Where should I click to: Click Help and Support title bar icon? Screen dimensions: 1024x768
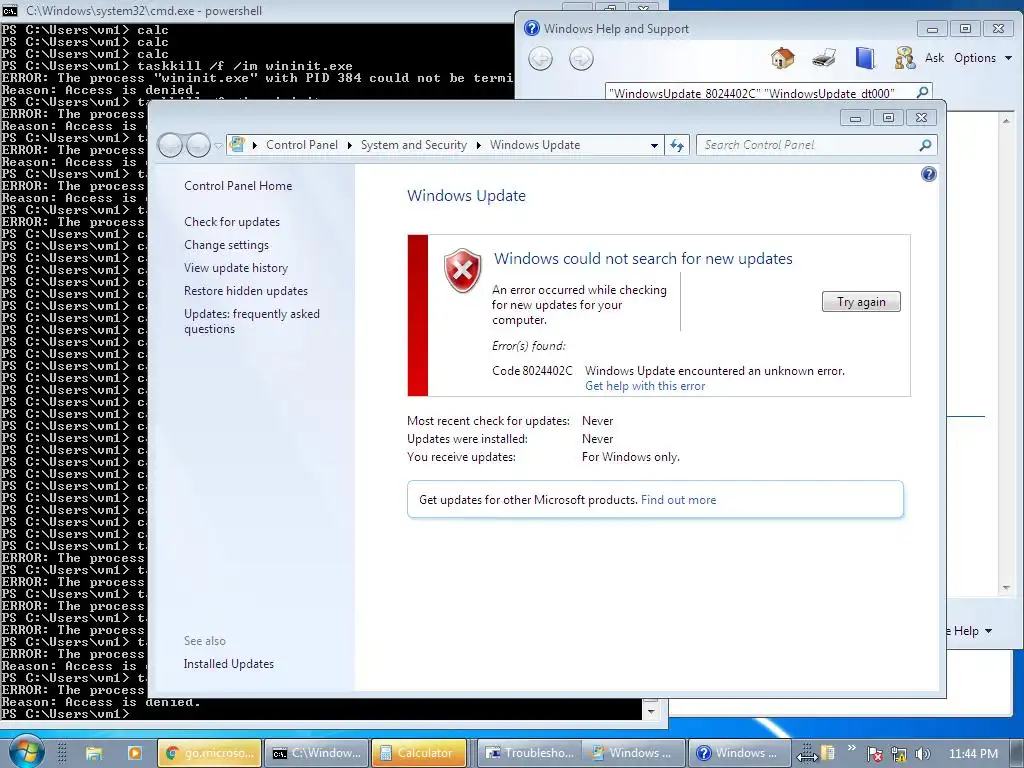click(532, 28)
